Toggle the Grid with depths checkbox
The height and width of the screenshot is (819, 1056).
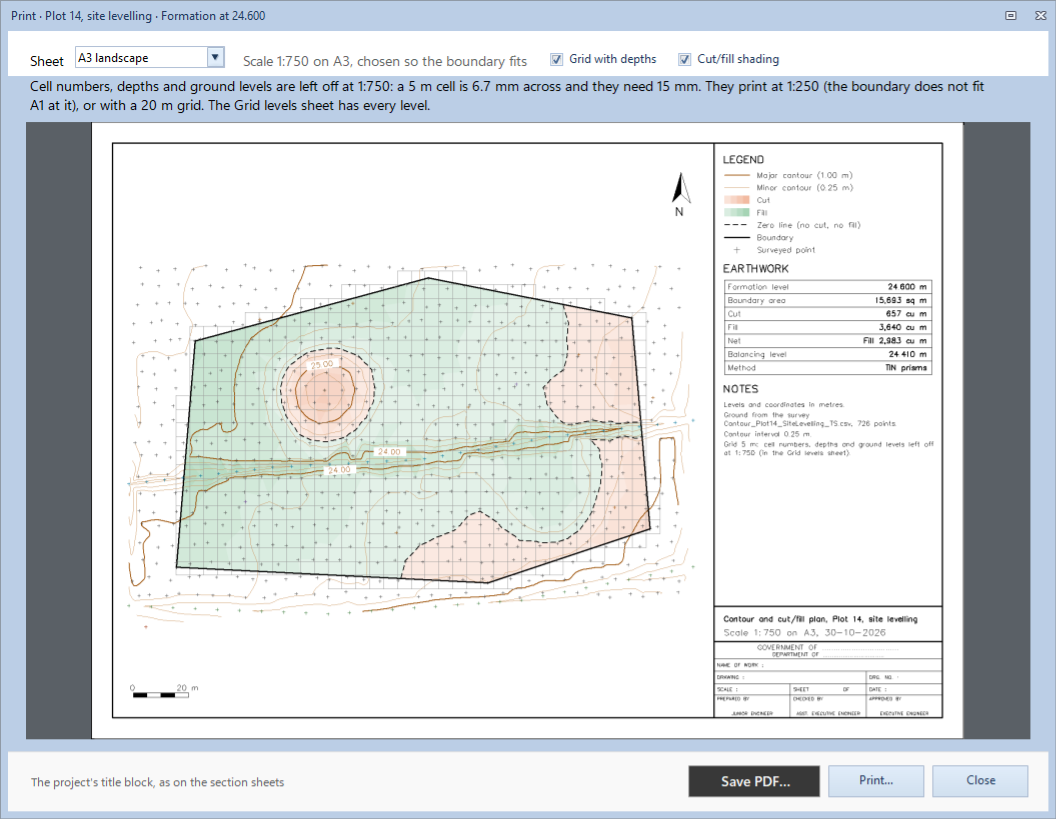[556, 59]
